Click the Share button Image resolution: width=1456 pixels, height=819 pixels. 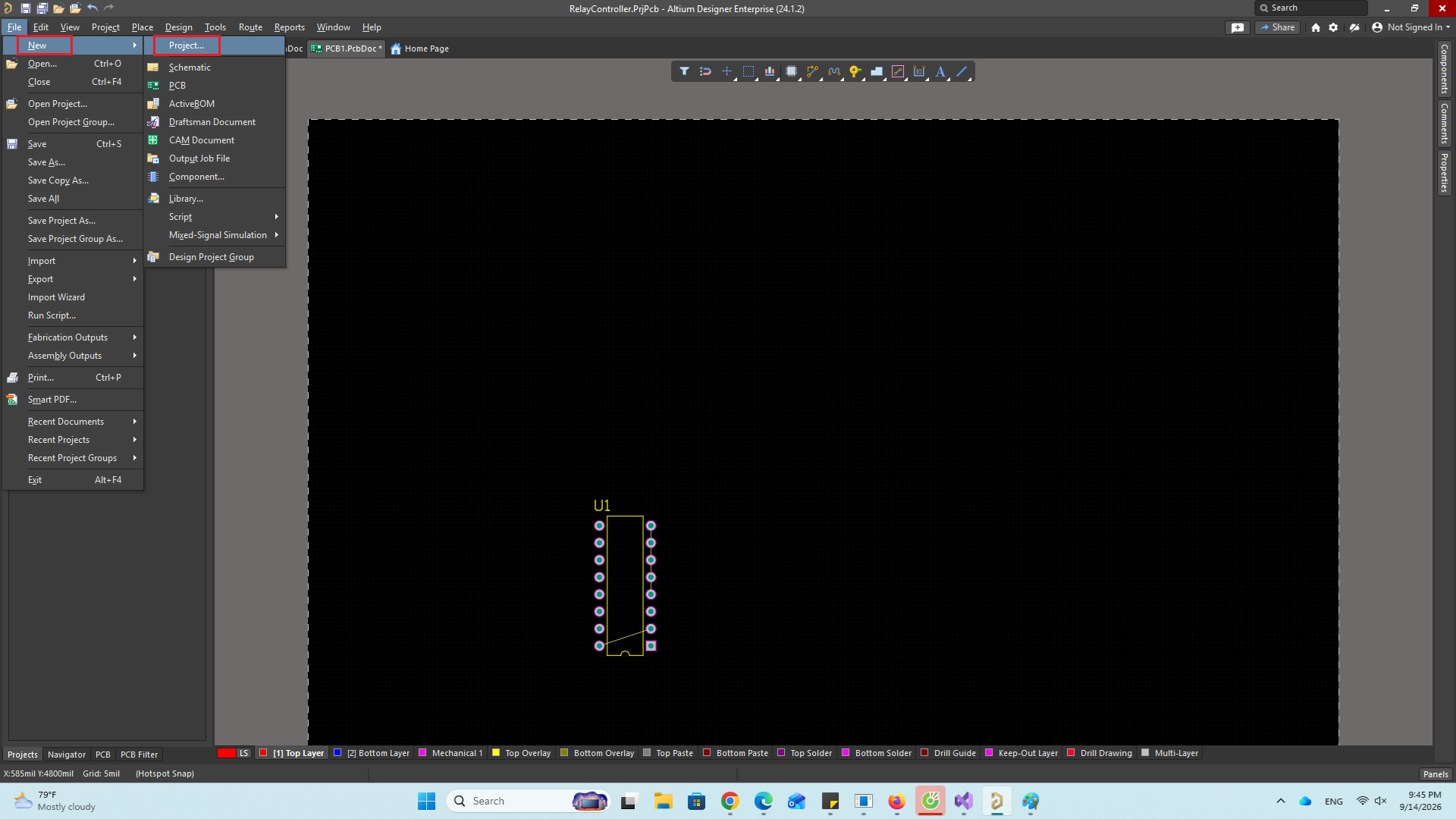pyautogui.click(x=1278, y=27)
